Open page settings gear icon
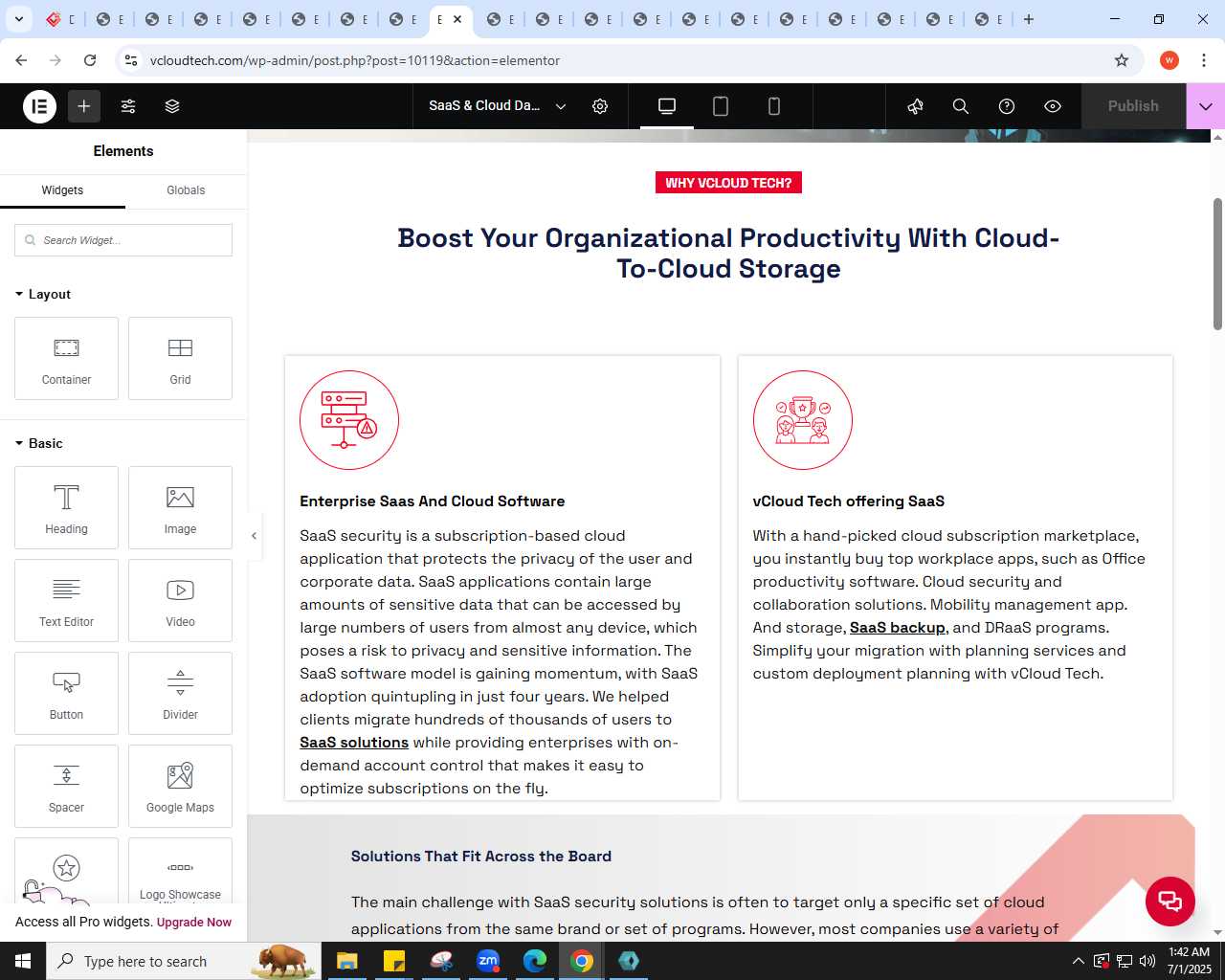Viewport: 1225px width, 980px height. click(x=600, y=106)
